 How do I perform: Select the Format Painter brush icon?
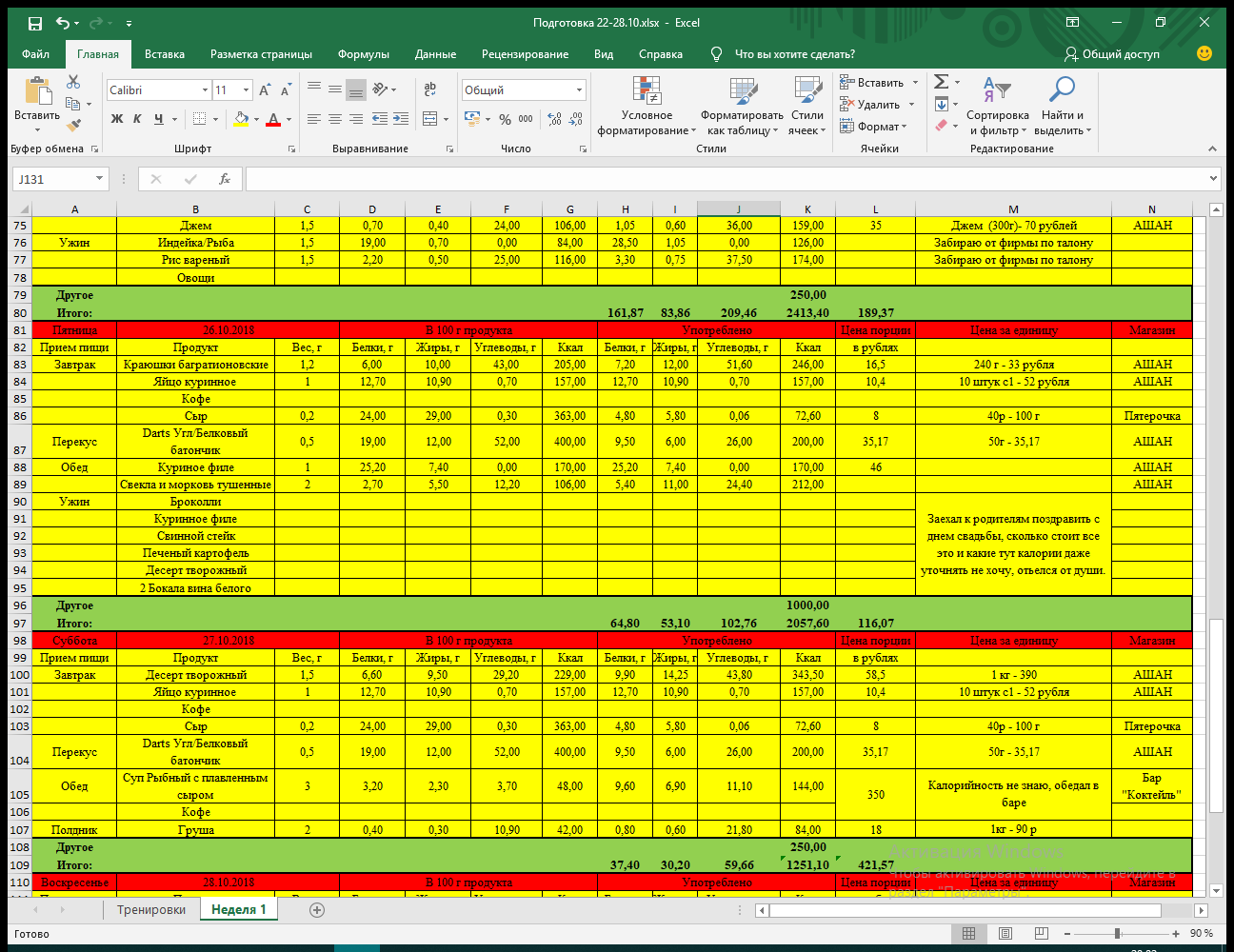click(73, 125)
